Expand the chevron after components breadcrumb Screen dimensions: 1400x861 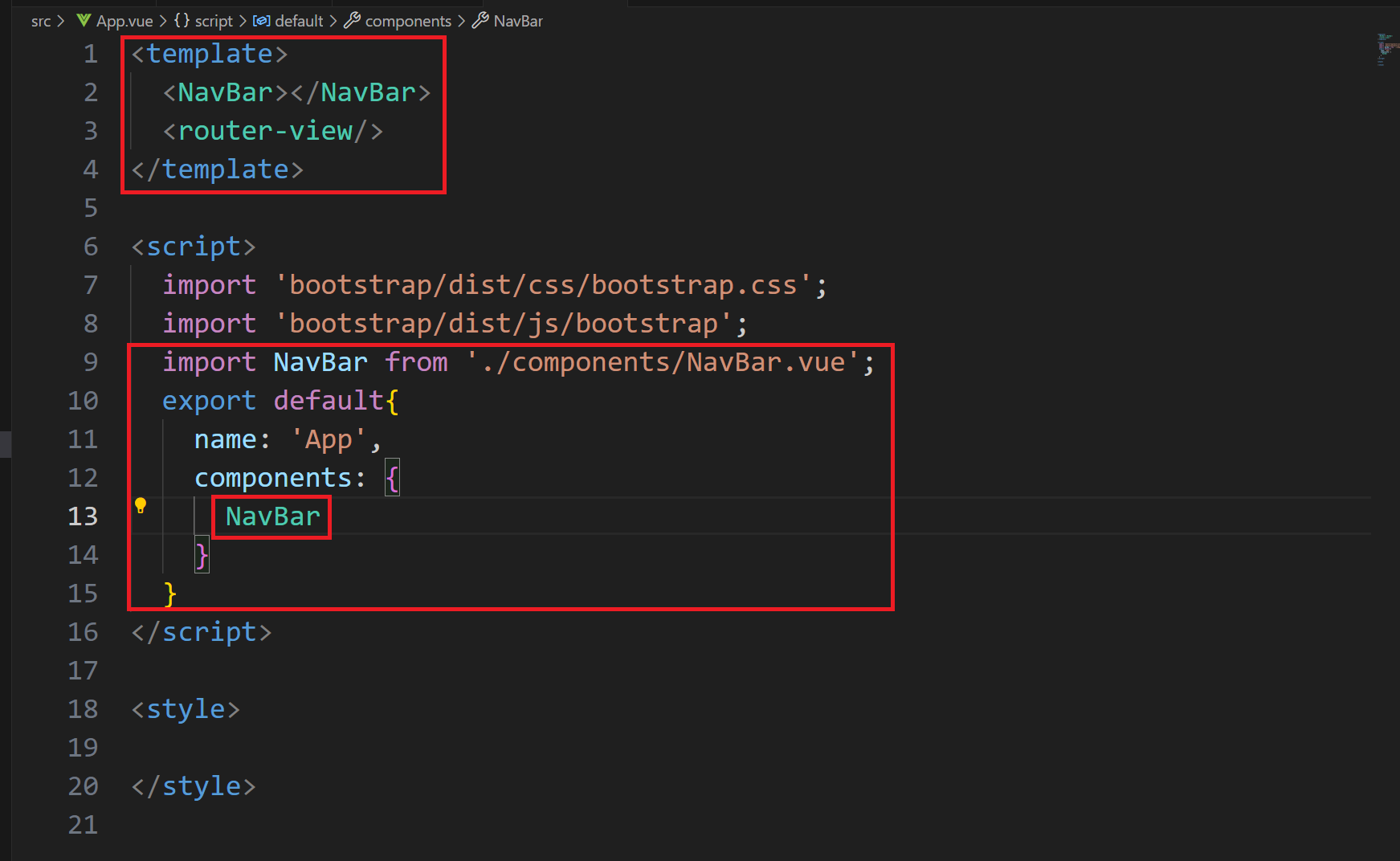click(x=462, y=21)
